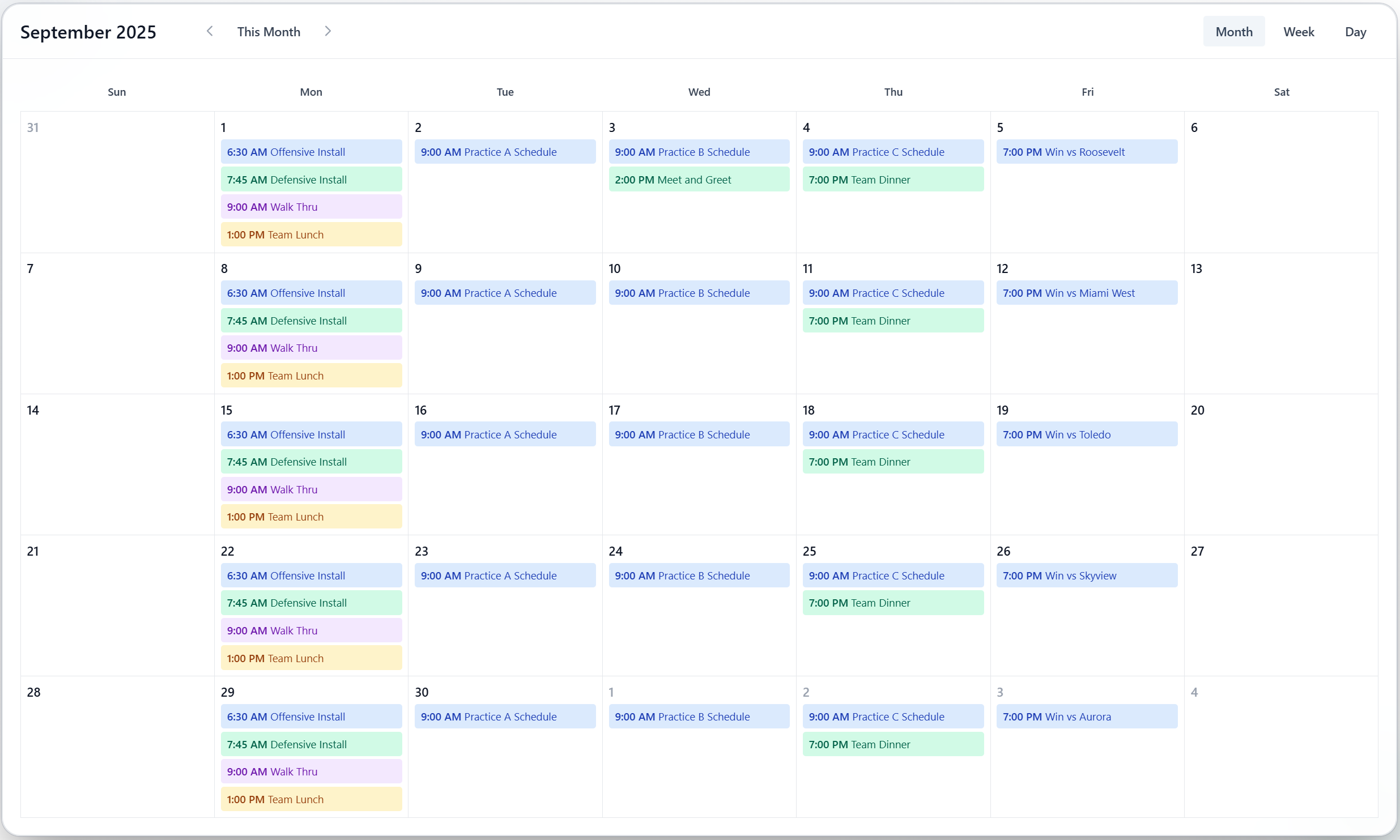Open the 2:00 PM Meet and Greet event

699,180
